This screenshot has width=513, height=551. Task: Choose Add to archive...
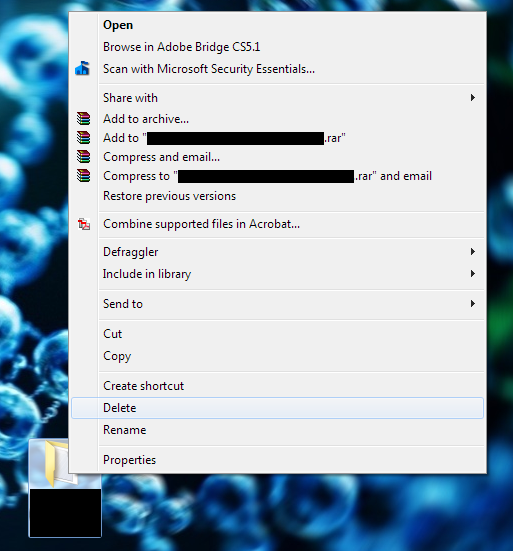tap(278, 119)
